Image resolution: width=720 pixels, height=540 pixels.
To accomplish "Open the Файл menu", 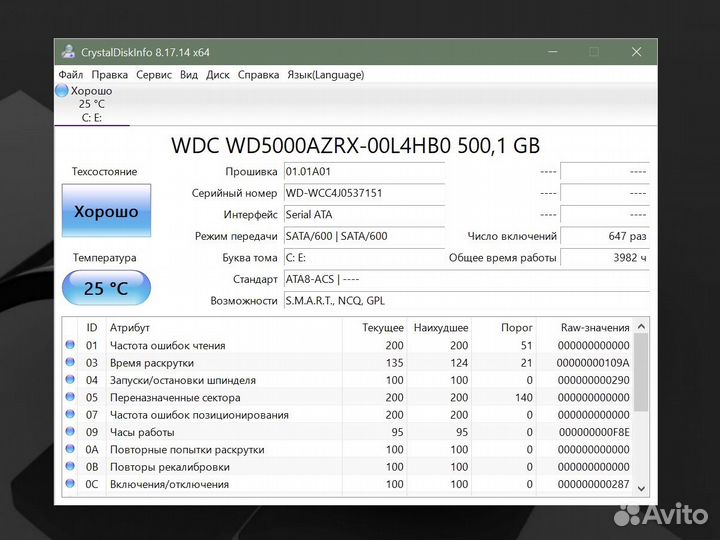I will [71, 74].
